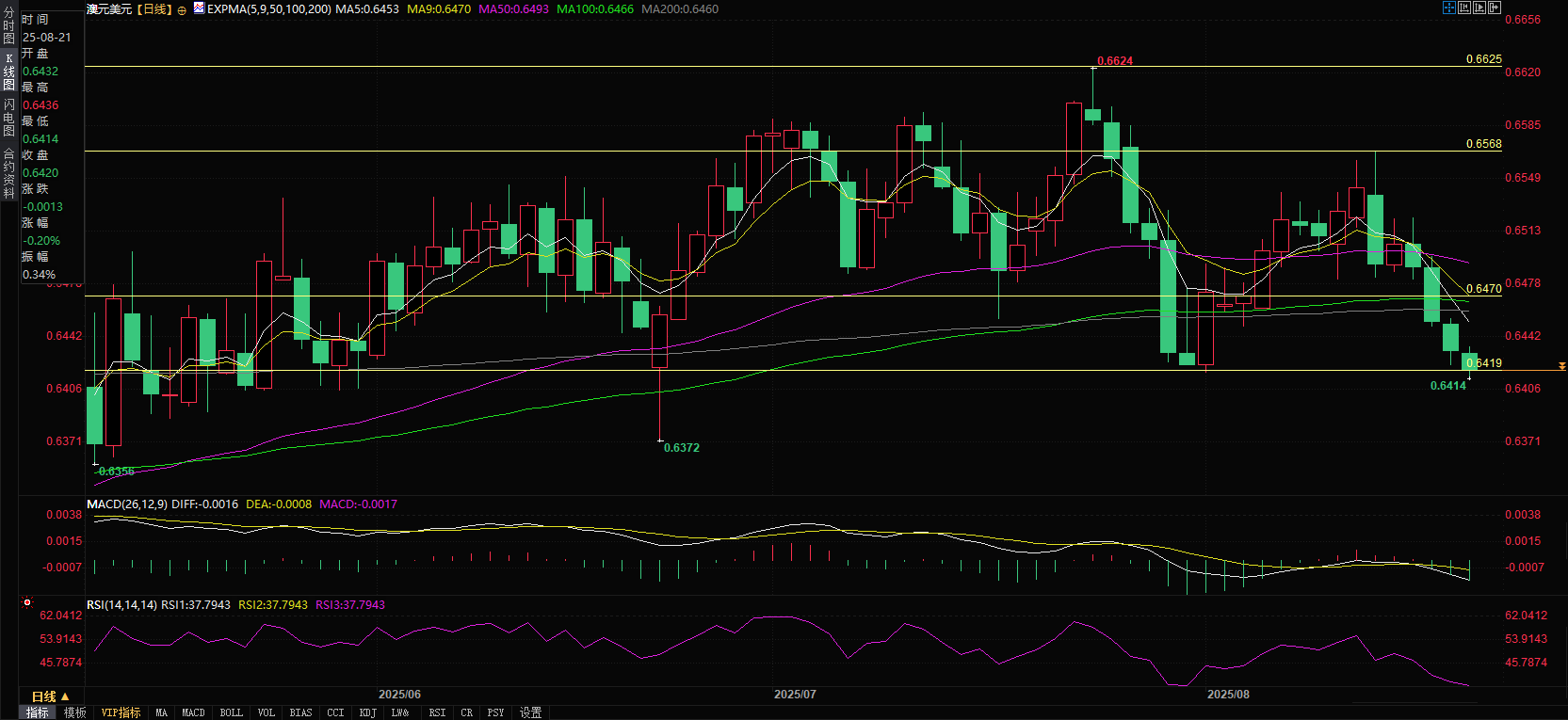Click the 0.6568 horizontal line label
The image size is (1568, 720).
point(1484,143)
